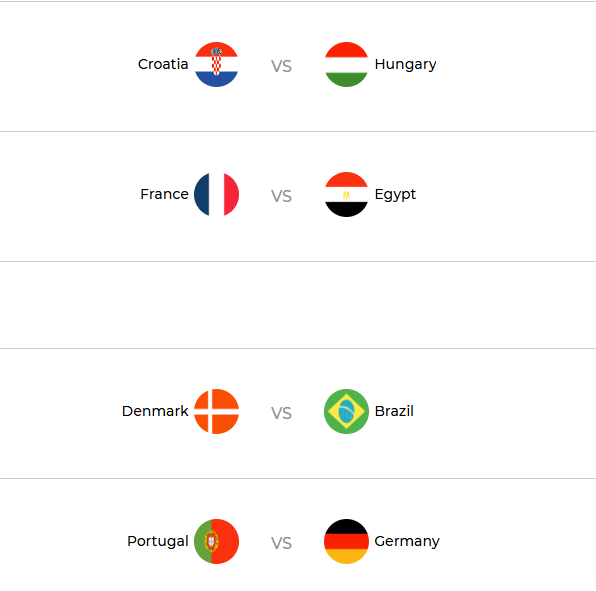Image resolution: width=596 pixels, height=591 pixels.
Task: Select the France flag icon
Action: pyautogui.click(x=216, y=195)
